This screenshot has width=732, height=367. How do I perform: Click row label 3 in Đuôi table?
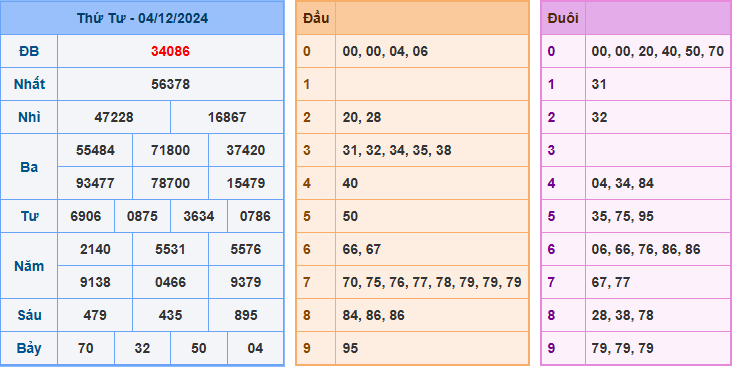[551, 150]
